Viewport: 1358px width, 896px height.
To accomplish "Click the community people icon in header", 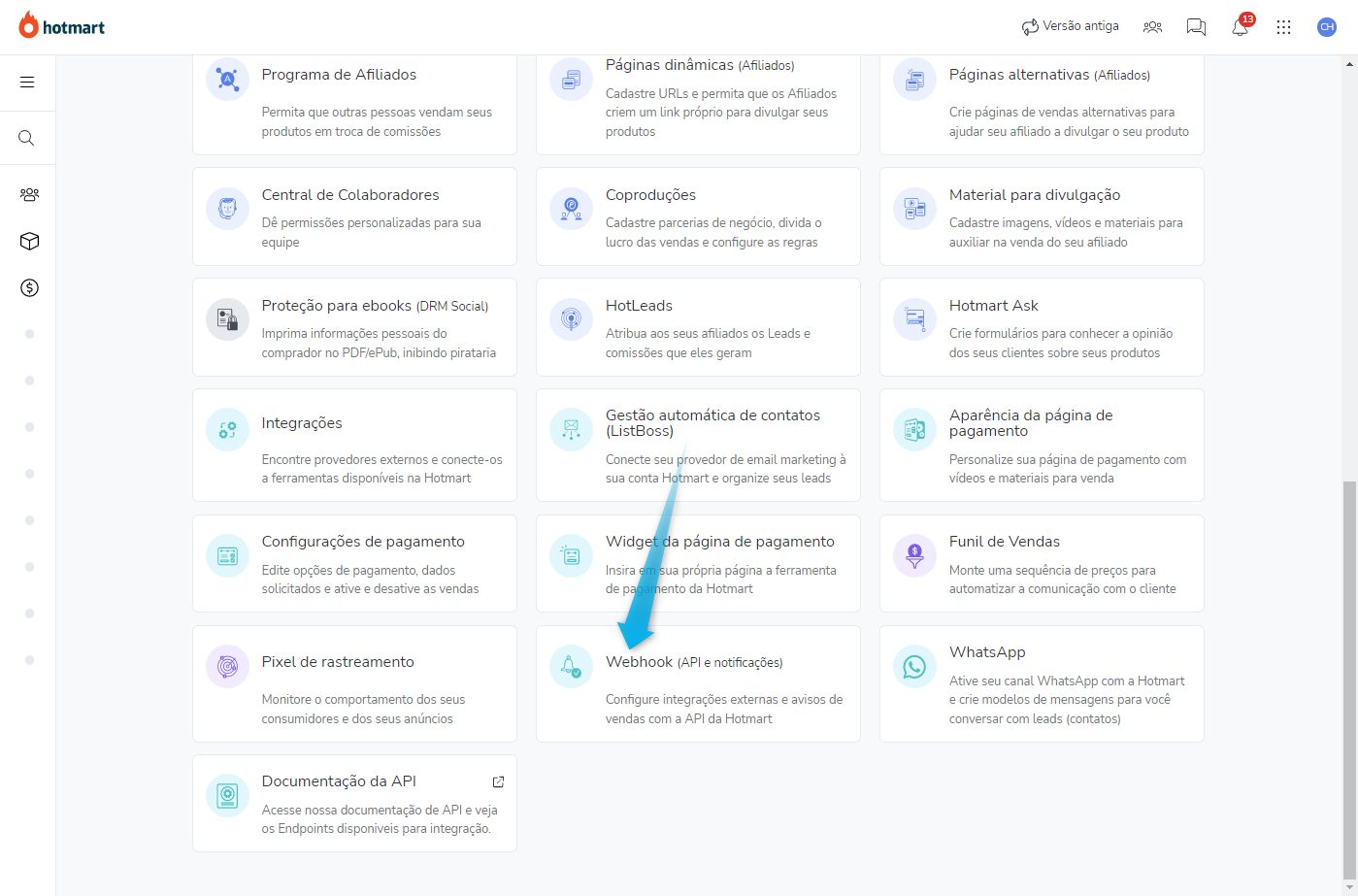I will click(1152, 27).
